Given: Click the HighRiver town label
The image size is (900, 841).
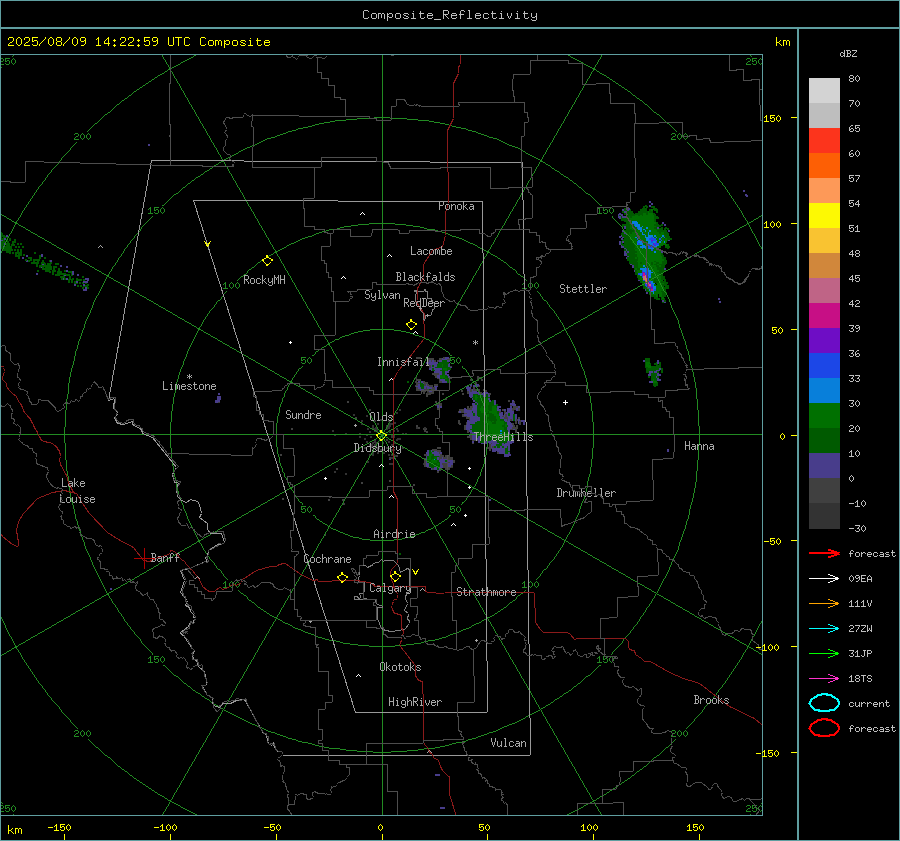Looking at the screenshot, I should click(x=415, y=702).
